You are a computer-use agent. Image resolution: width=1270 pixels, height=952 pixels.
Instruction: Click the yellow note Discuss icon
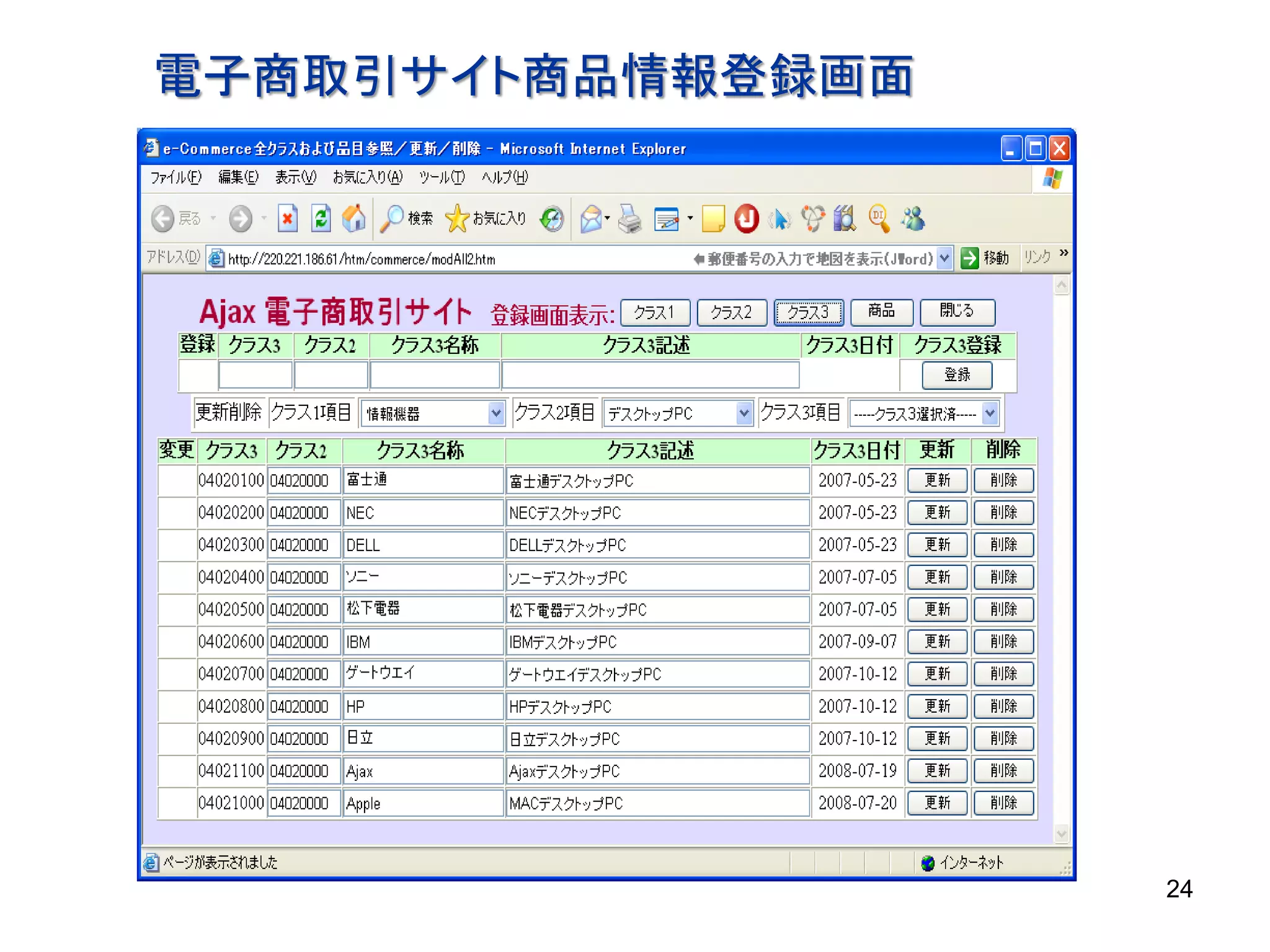pos(713,219)
